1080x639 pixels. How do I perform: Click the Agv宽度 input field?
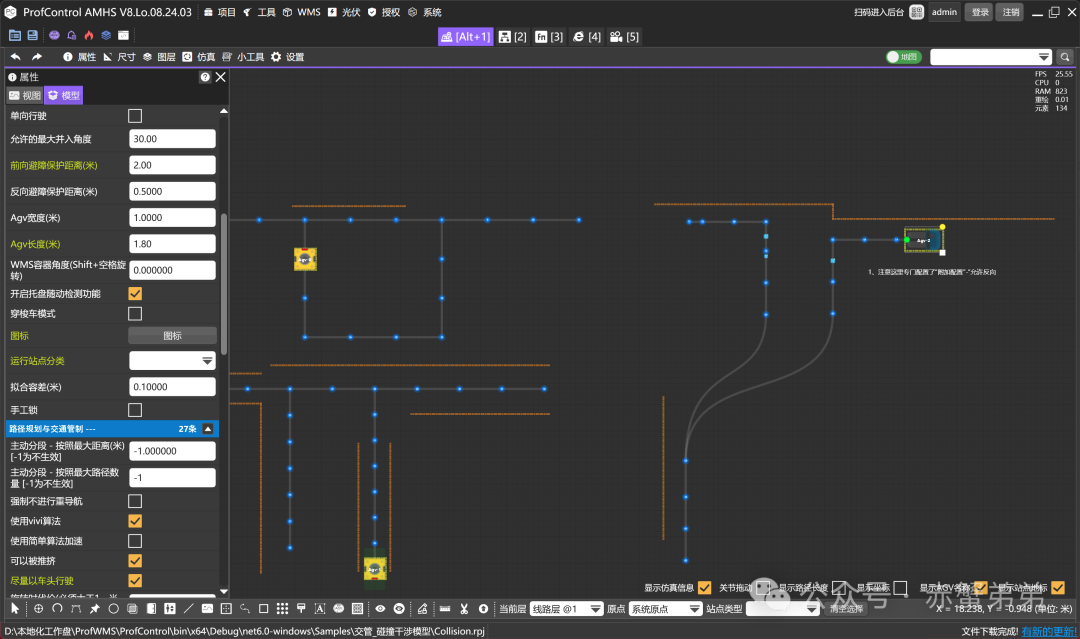(x=172, y=217)
